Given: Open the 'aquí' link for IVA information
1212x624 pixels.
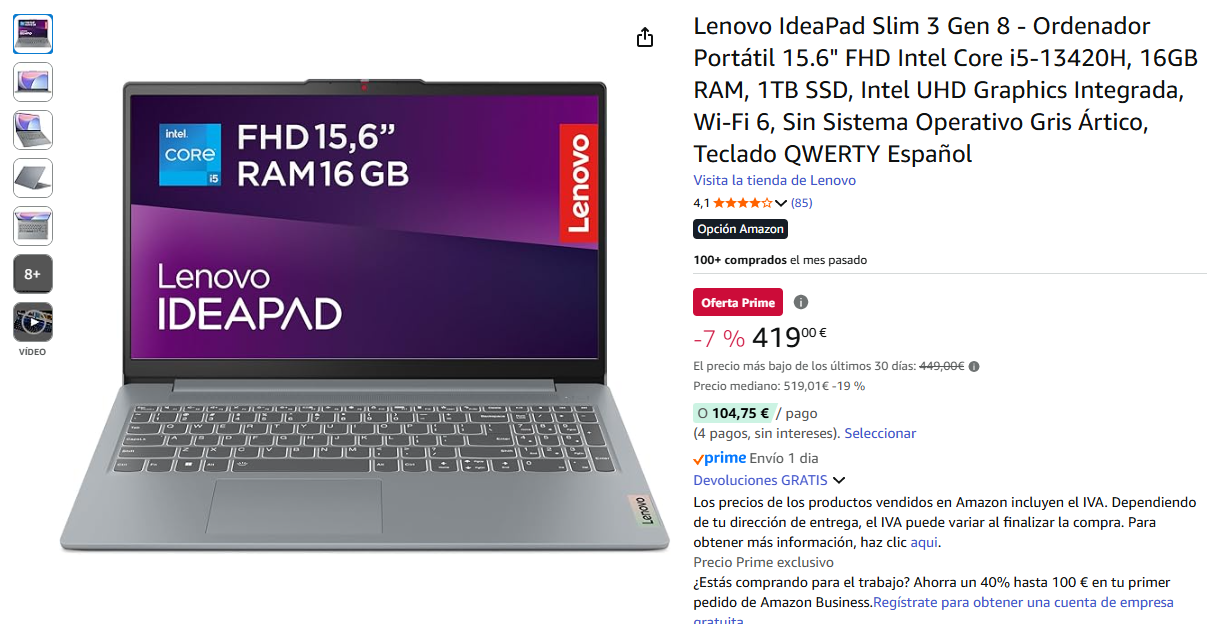Looking at the screenshot, I should 924,542.
